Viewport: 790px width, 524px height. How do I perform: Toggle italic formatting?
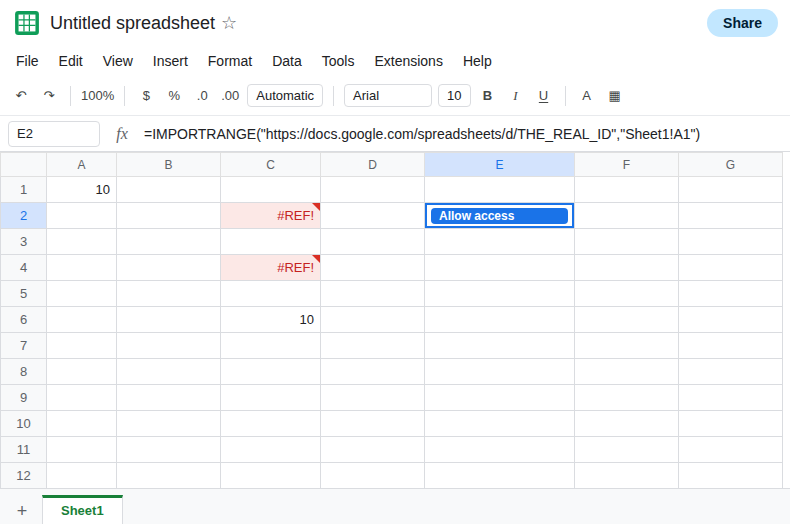pos(515,96)
